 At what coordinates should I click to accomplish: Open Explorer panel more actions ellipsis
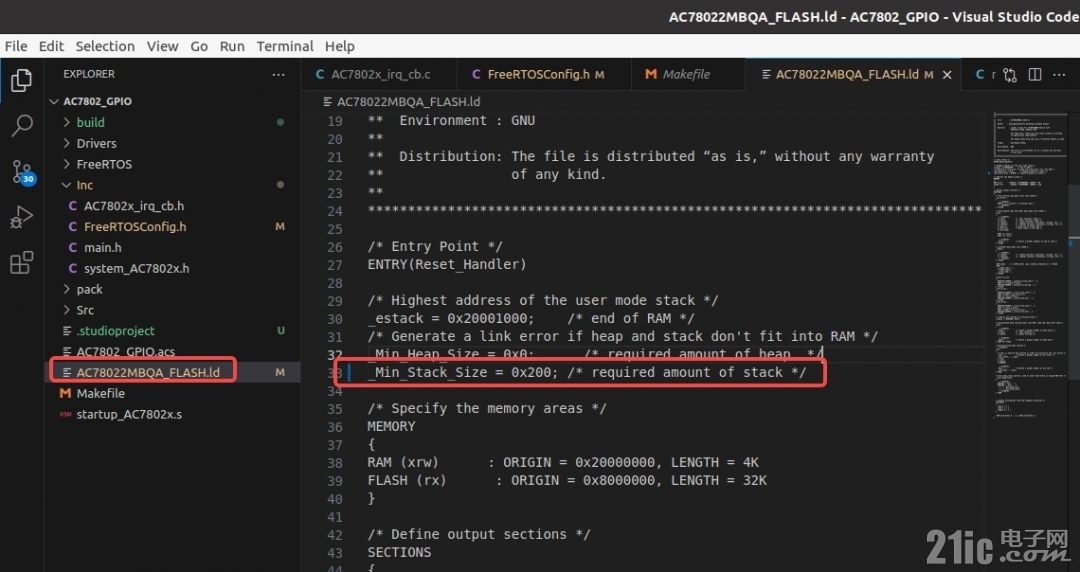point(278,74)
